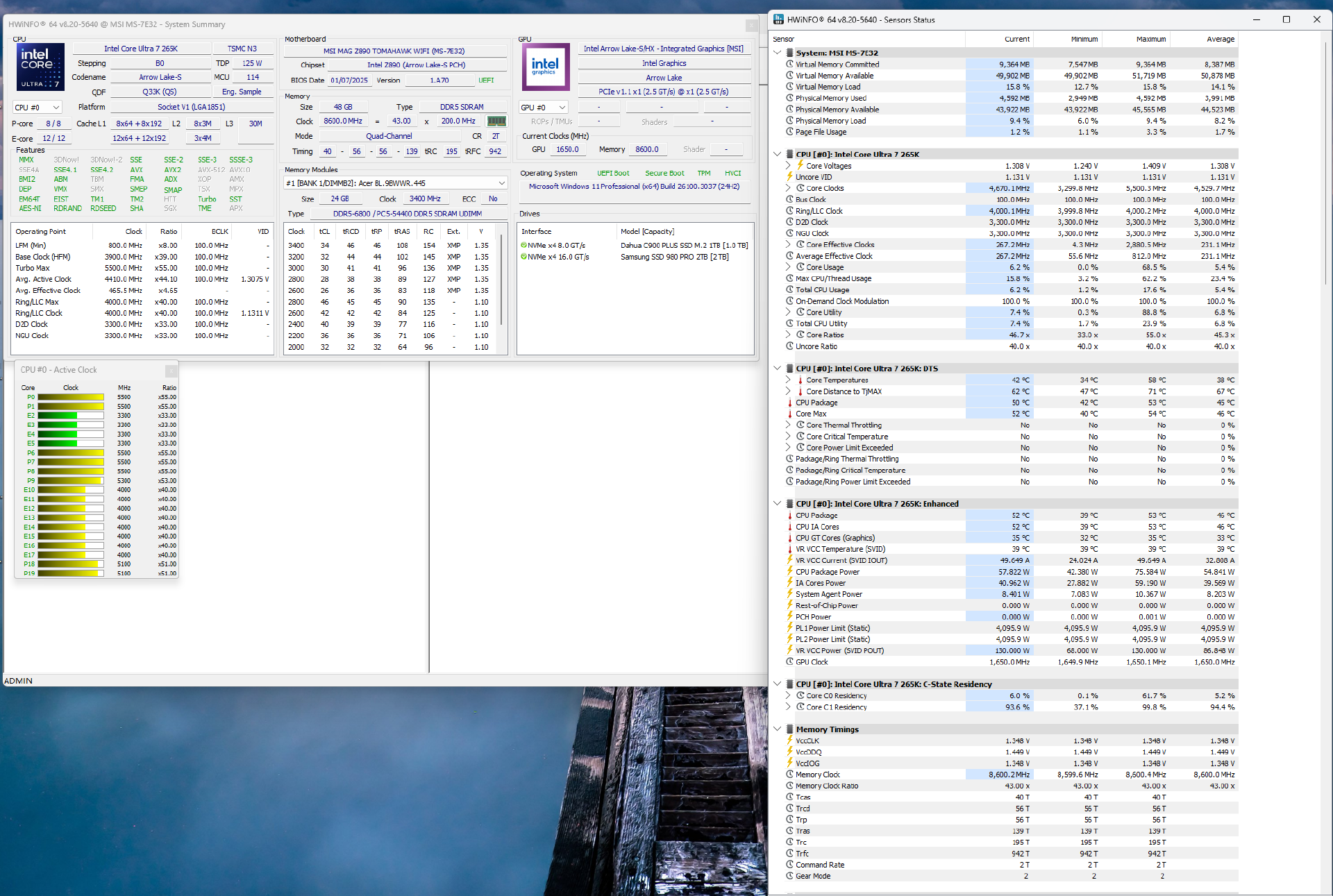The image size is (1333, 896).
Task: Expand the Core Clocks row
Action: tap(788, 188)
